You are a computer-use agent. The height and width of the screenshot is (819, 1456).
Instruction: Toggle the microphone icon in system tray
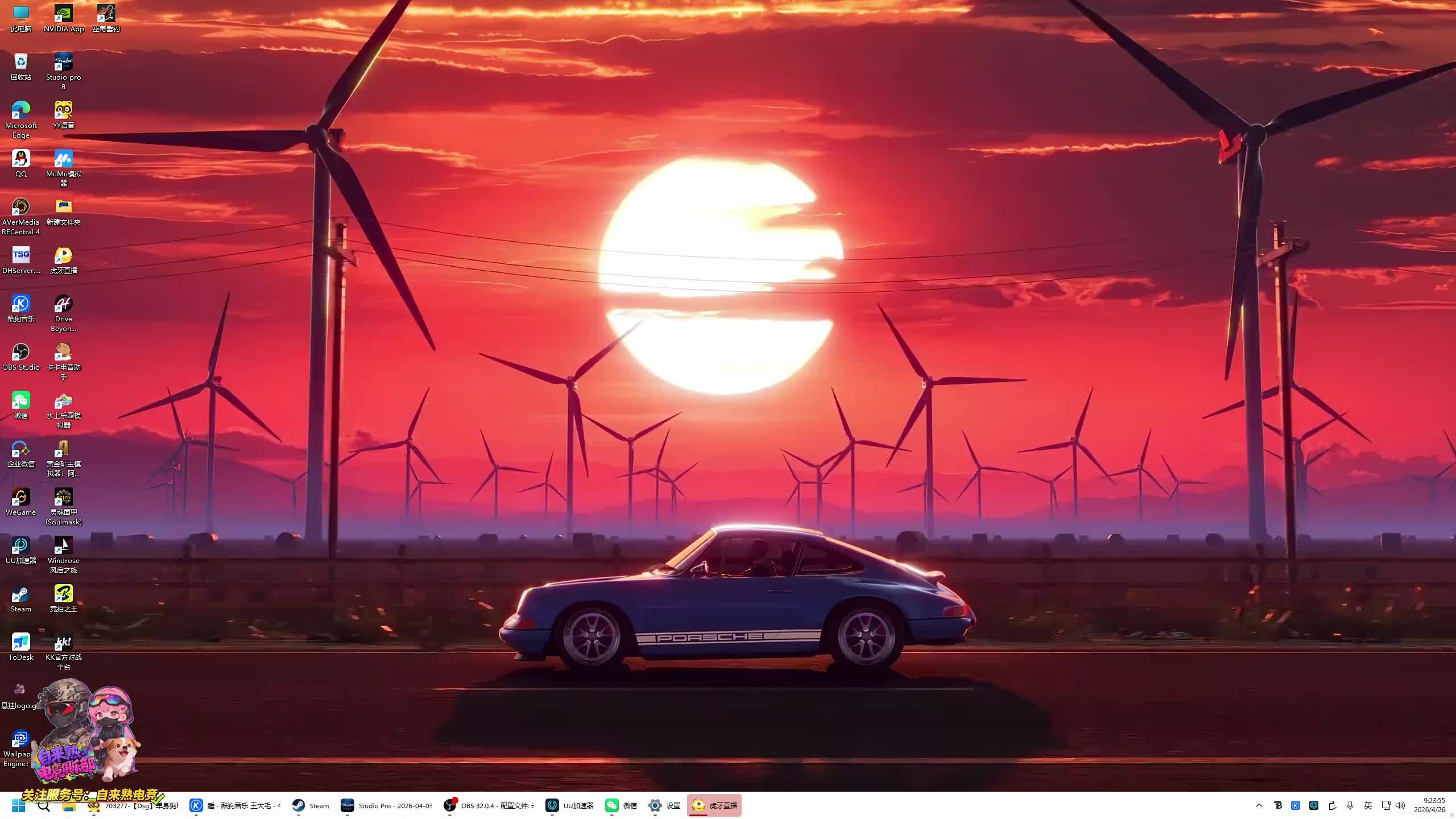tap(1350, 805)
